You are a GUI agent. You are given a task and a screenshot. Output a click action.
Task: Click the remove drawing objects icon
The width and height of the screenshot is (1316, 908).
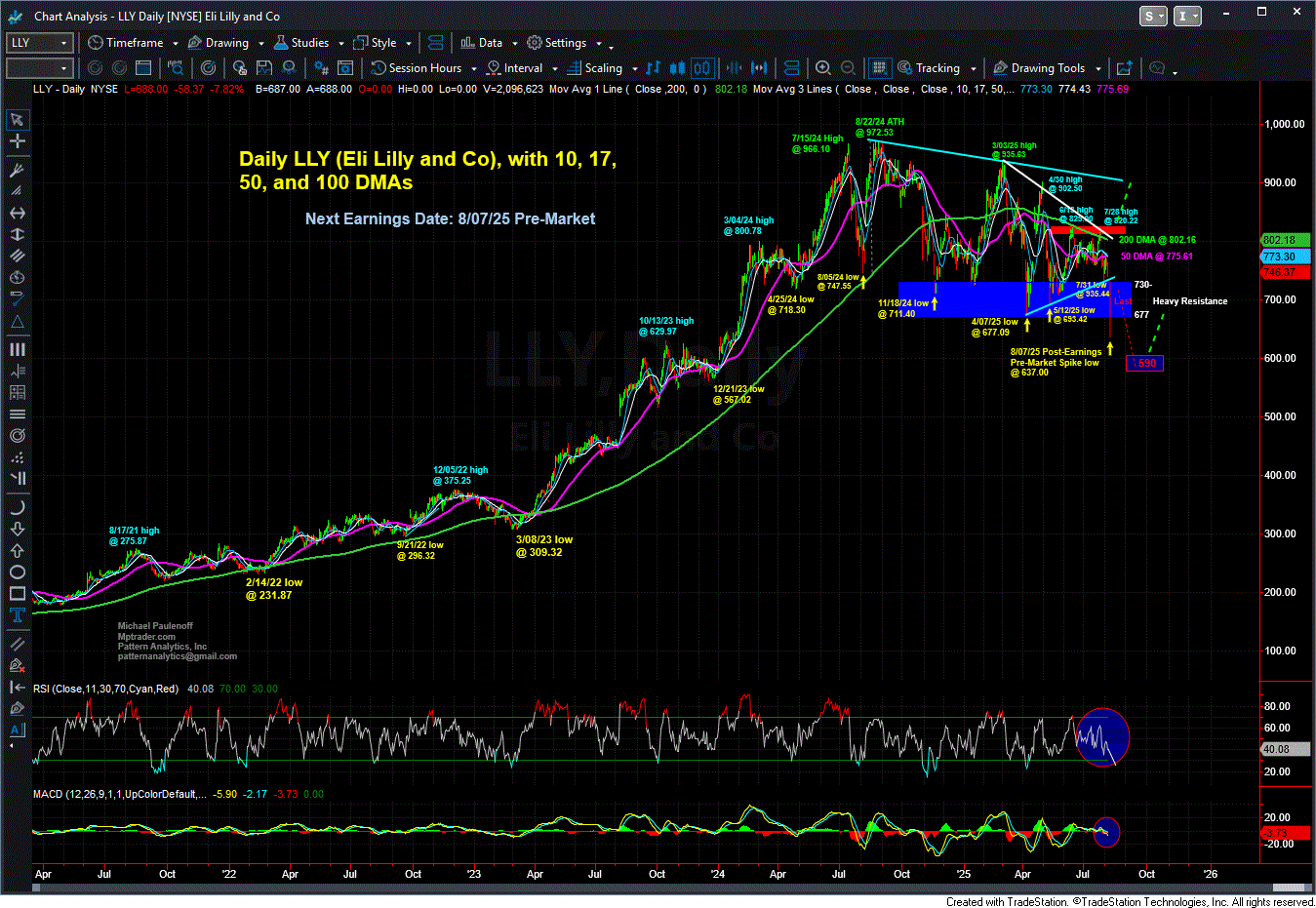click(18, 665)
